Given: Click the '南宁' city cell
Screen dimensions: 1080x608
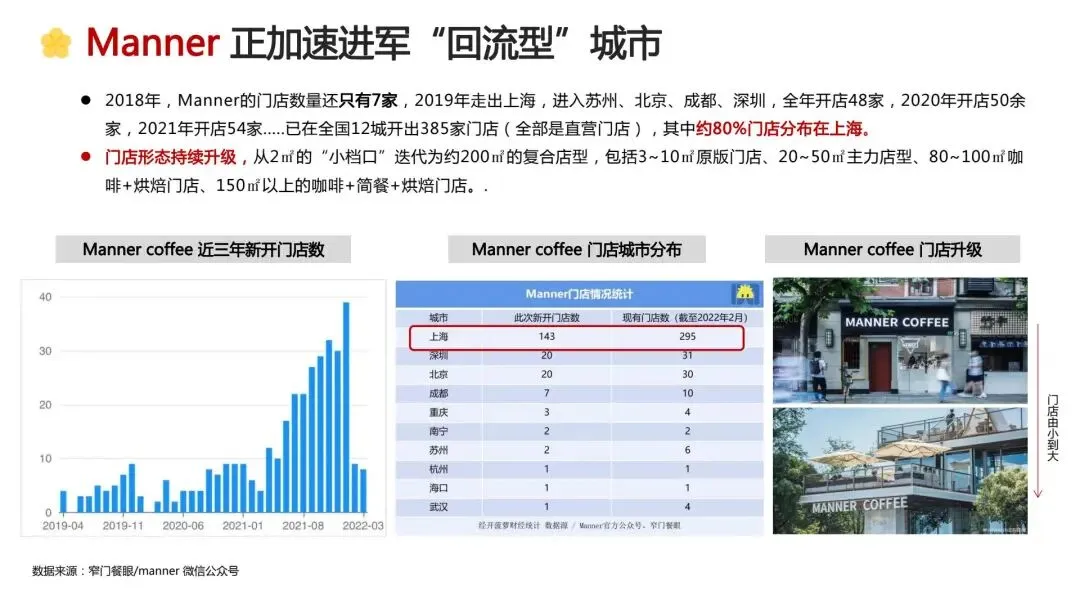Looking at the screenshot, I should pyautogui.click(x=438, y=431).
